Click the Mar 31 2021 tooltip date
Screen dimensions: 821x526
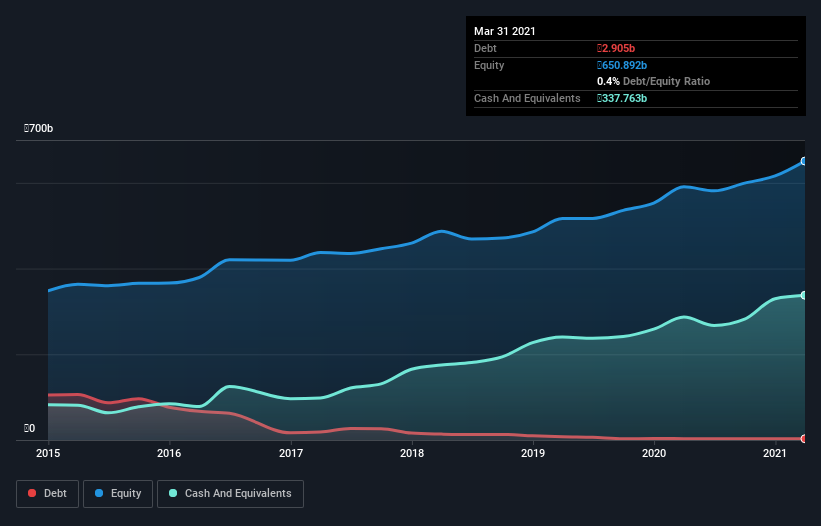point(505,31)
